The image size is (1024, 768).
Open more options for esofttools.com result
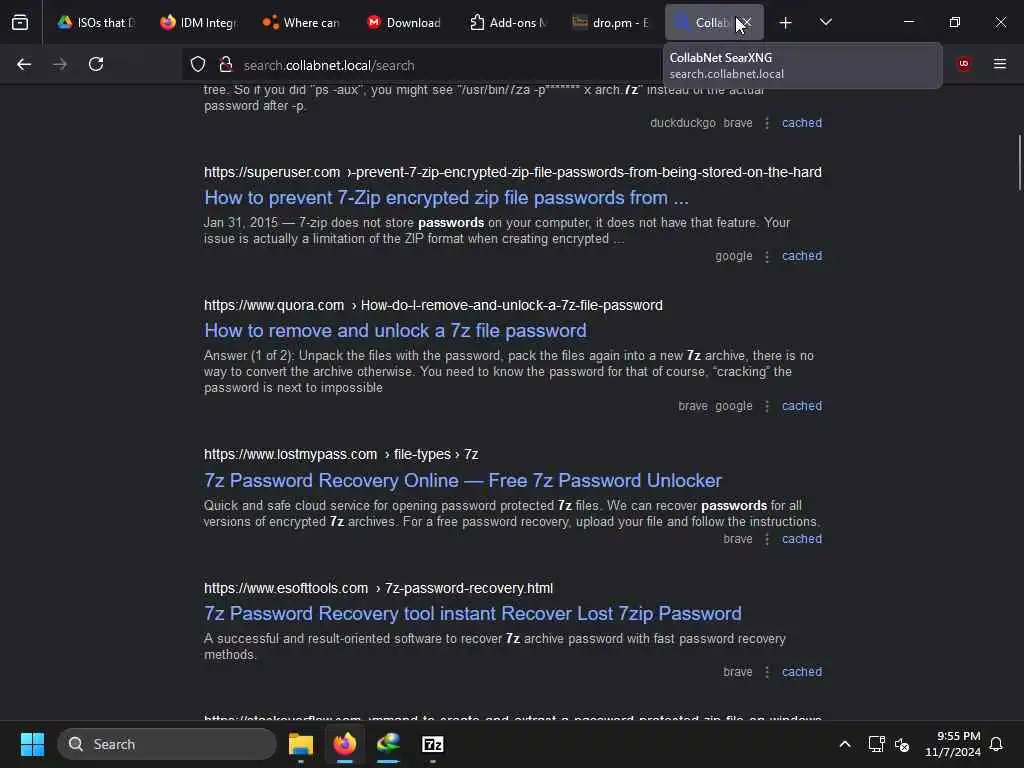click(767, 672)
